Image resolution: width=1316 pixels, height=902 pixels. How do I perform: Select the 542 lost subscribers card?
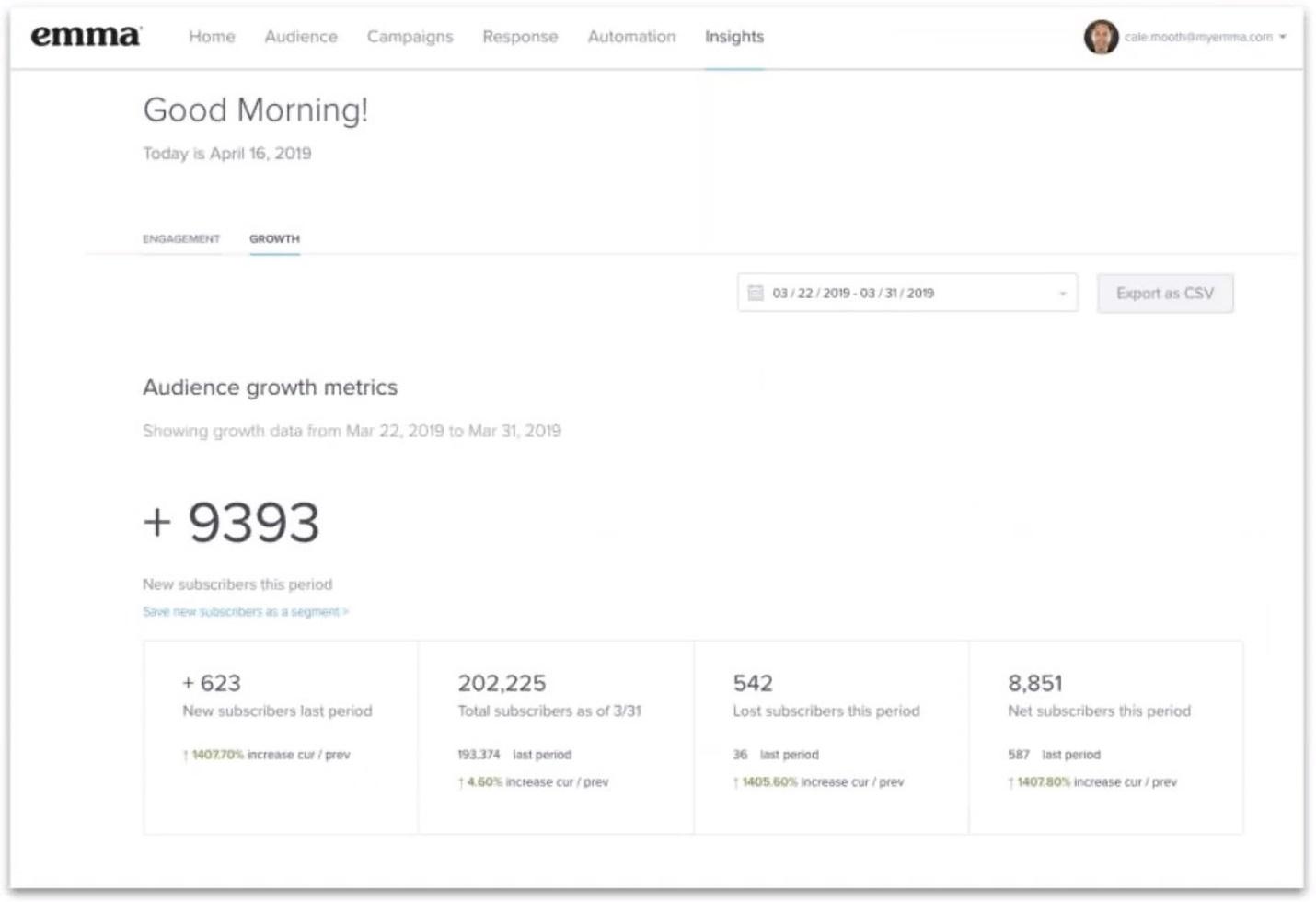click(831, 737)
